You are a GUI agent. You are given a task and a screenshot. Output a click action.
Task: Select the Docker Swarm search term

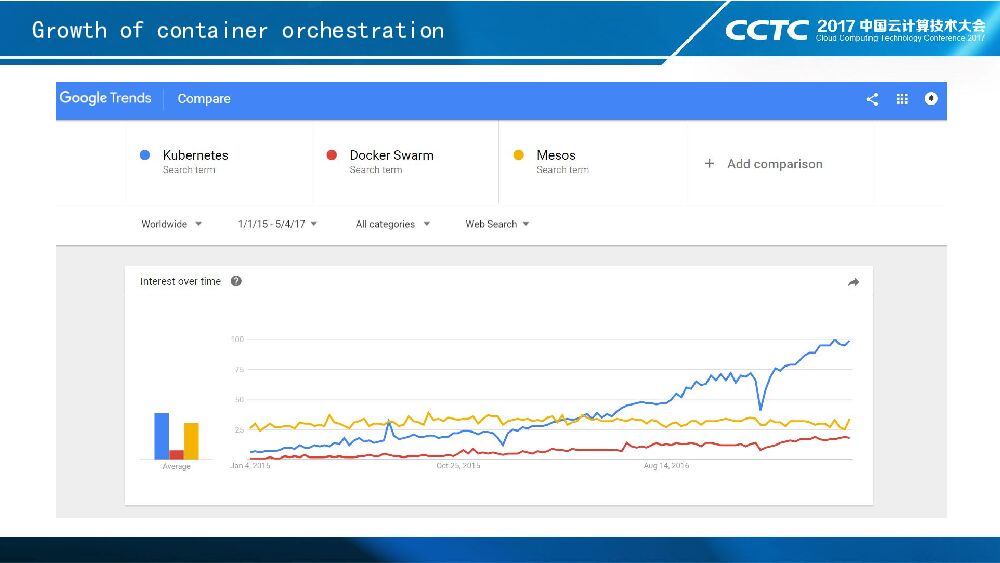click(x=391, y=156)
